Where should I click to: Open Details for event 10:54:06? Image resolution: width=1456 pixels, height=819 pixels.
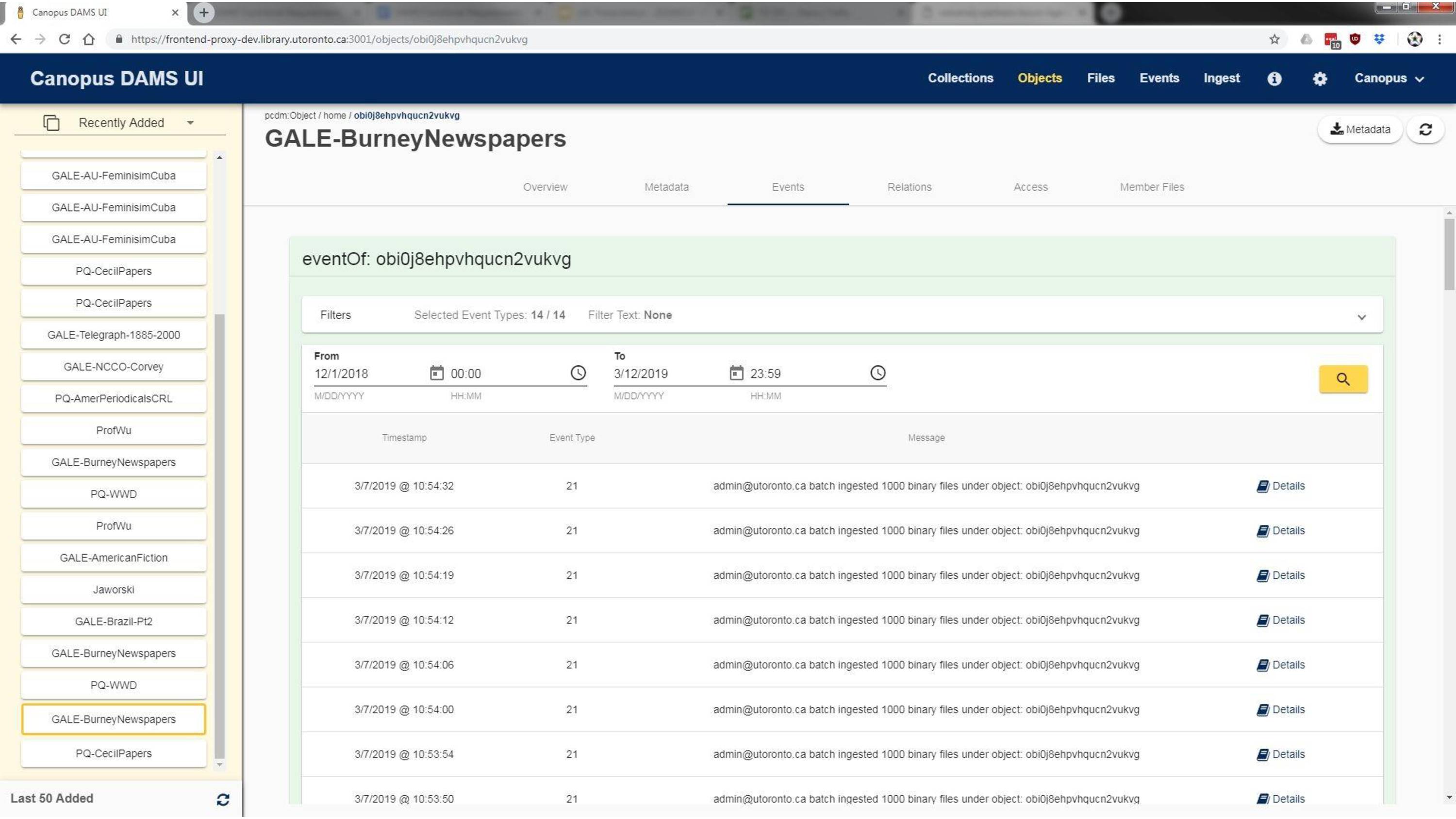tap(1280, 665)
